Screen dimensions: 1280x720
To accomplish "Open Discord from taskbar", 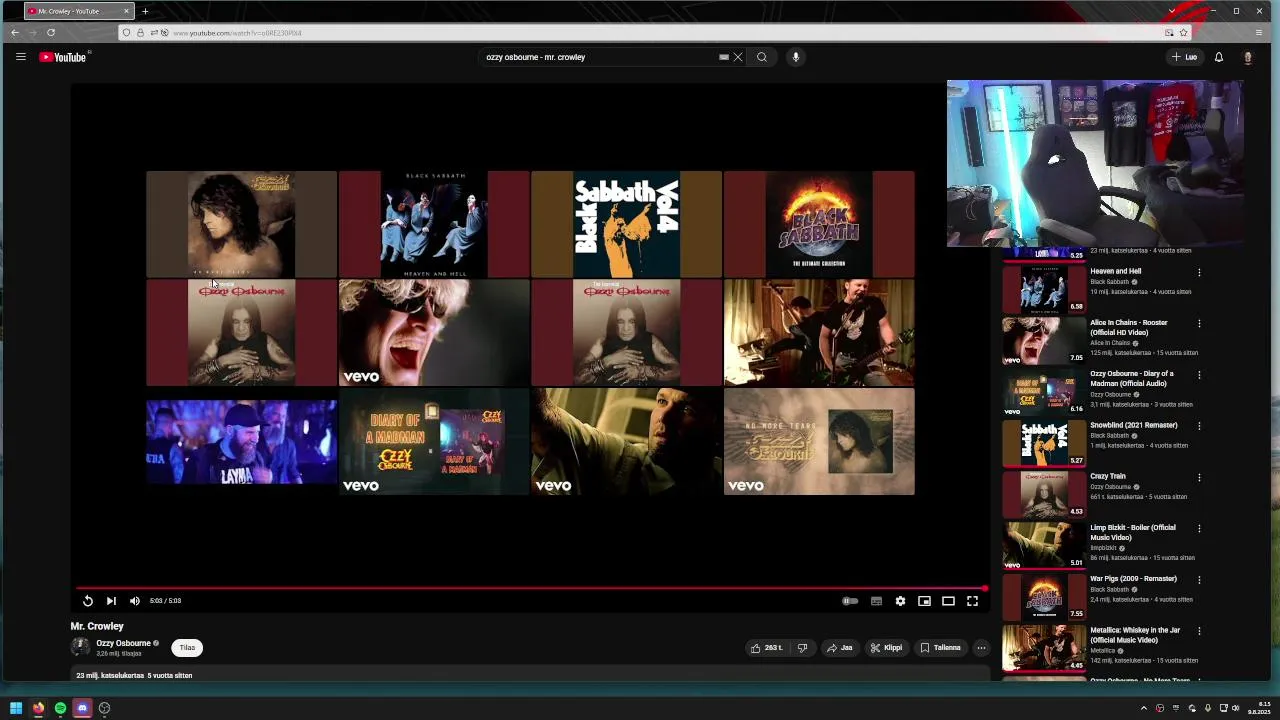I will 82,708.
